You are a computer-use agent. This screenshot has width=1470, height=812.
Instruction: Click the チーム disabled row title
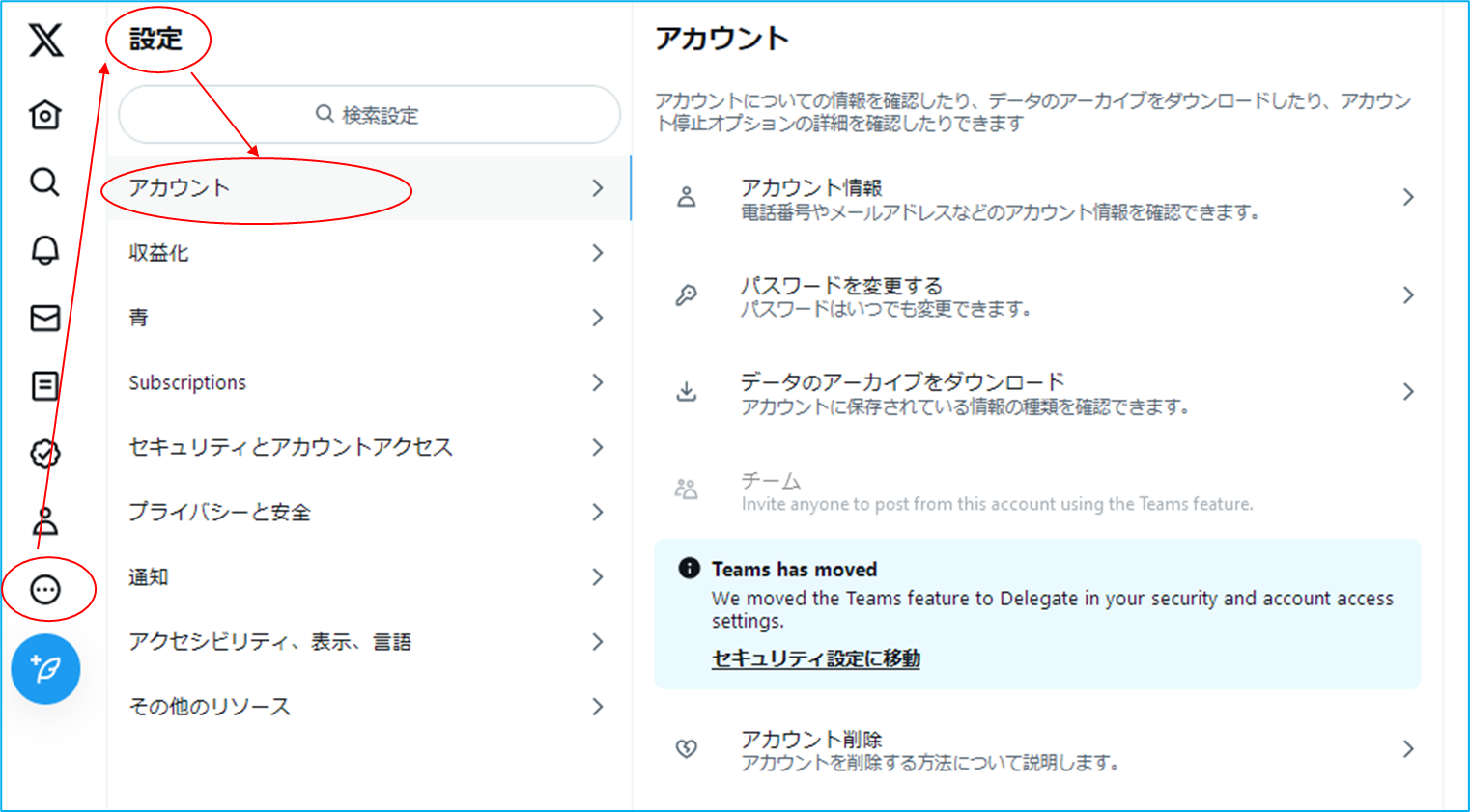[771, 480]
